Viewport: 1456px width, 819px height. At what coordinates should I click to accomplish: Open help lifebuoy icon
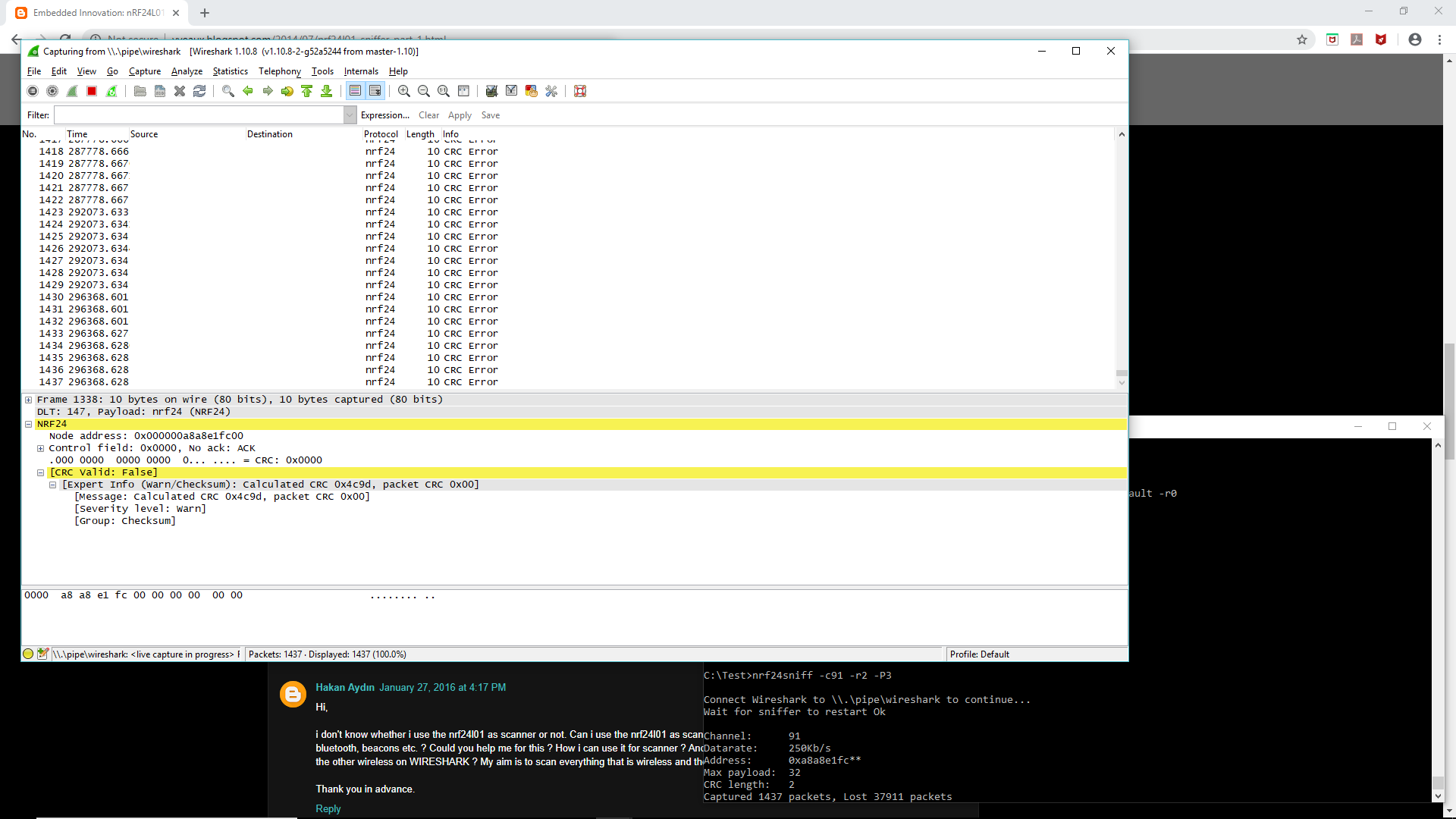[580, 91]
